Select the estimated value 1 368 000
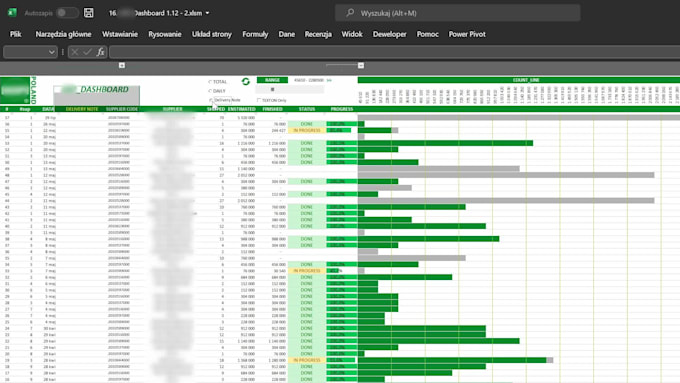 click(245, 360)
